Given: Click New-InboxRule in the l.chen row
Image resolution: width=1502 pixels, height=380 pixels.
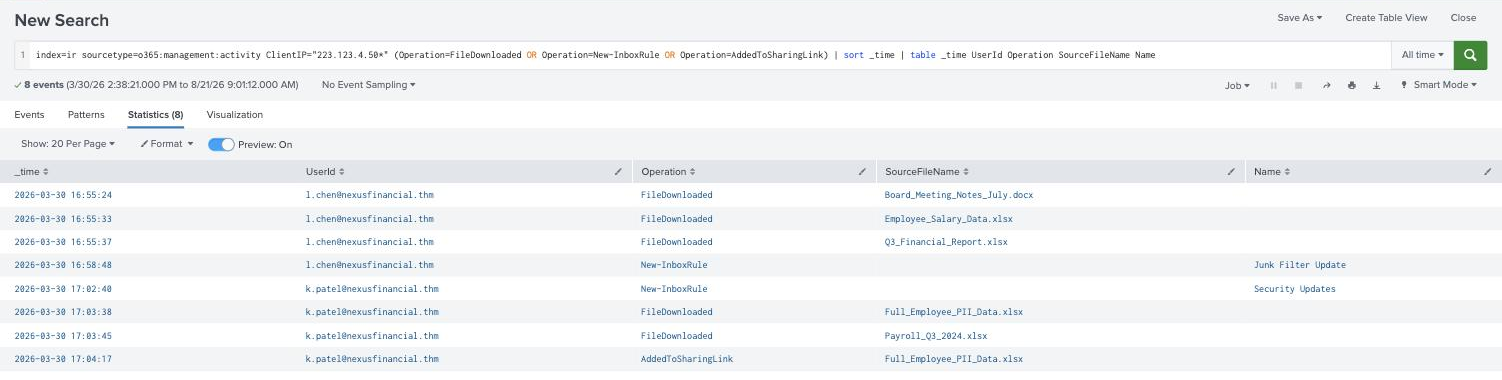Looking at the screenshot, I should pyautogui.click(x=674, y=265).
